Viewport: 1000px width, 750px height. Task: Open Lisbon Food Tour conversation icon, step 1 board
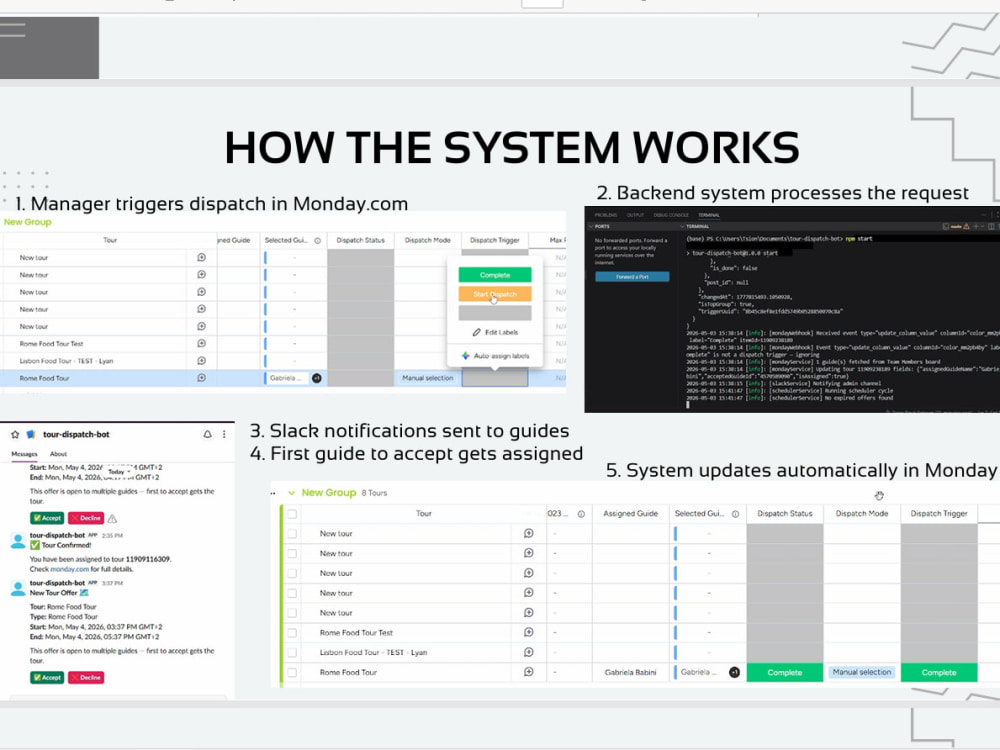point(202,360)
